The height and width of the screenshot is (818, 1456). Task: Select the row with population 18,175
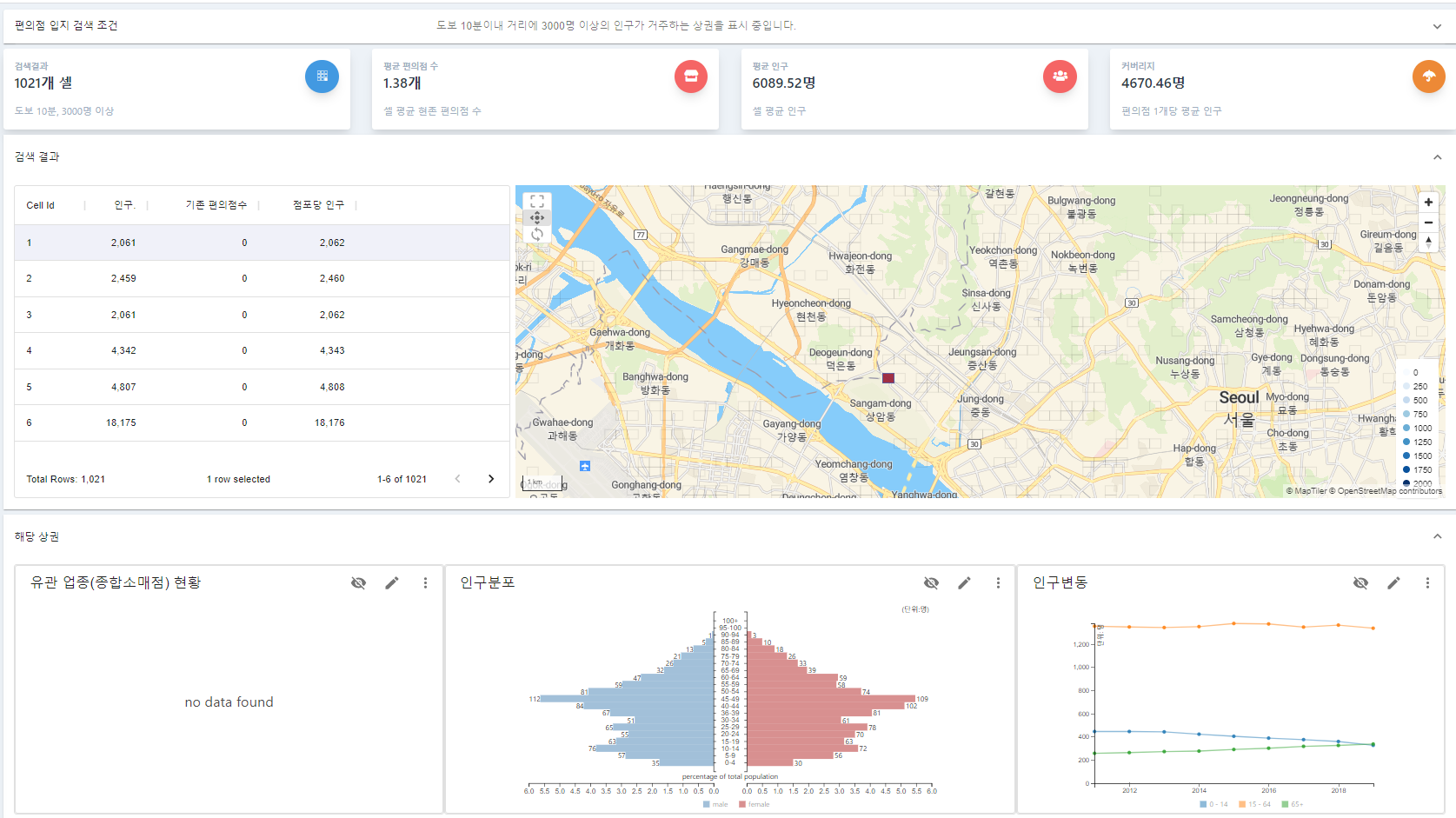pyautogui.click(x=262, y=422)
